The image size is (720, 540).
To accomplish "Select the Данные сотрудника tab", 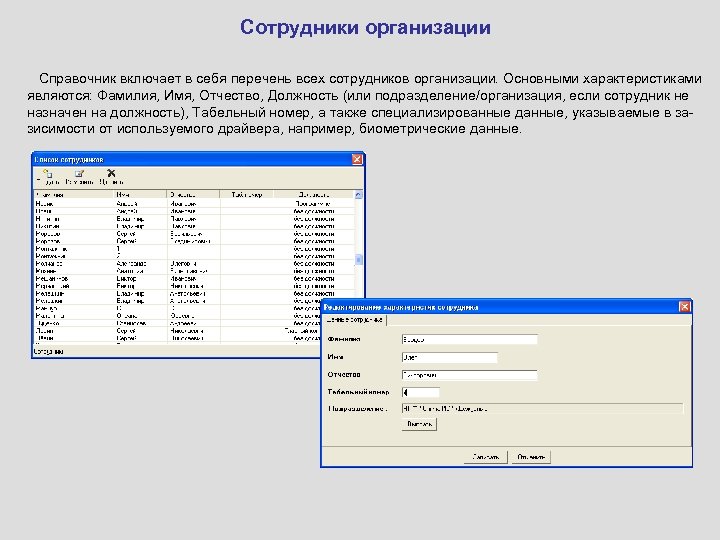I will [354, 320].
